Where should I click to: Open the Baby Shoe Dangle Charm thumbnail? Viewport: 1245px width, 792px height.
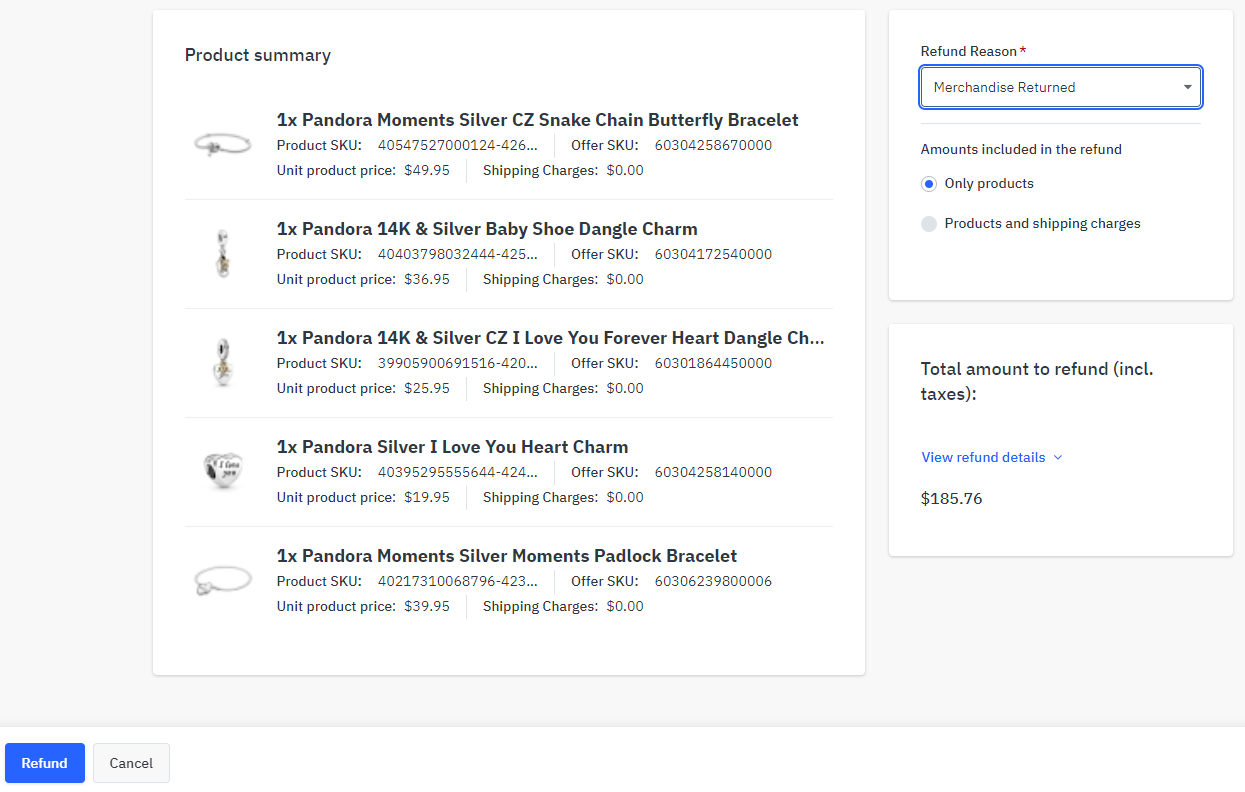(222, 254)
